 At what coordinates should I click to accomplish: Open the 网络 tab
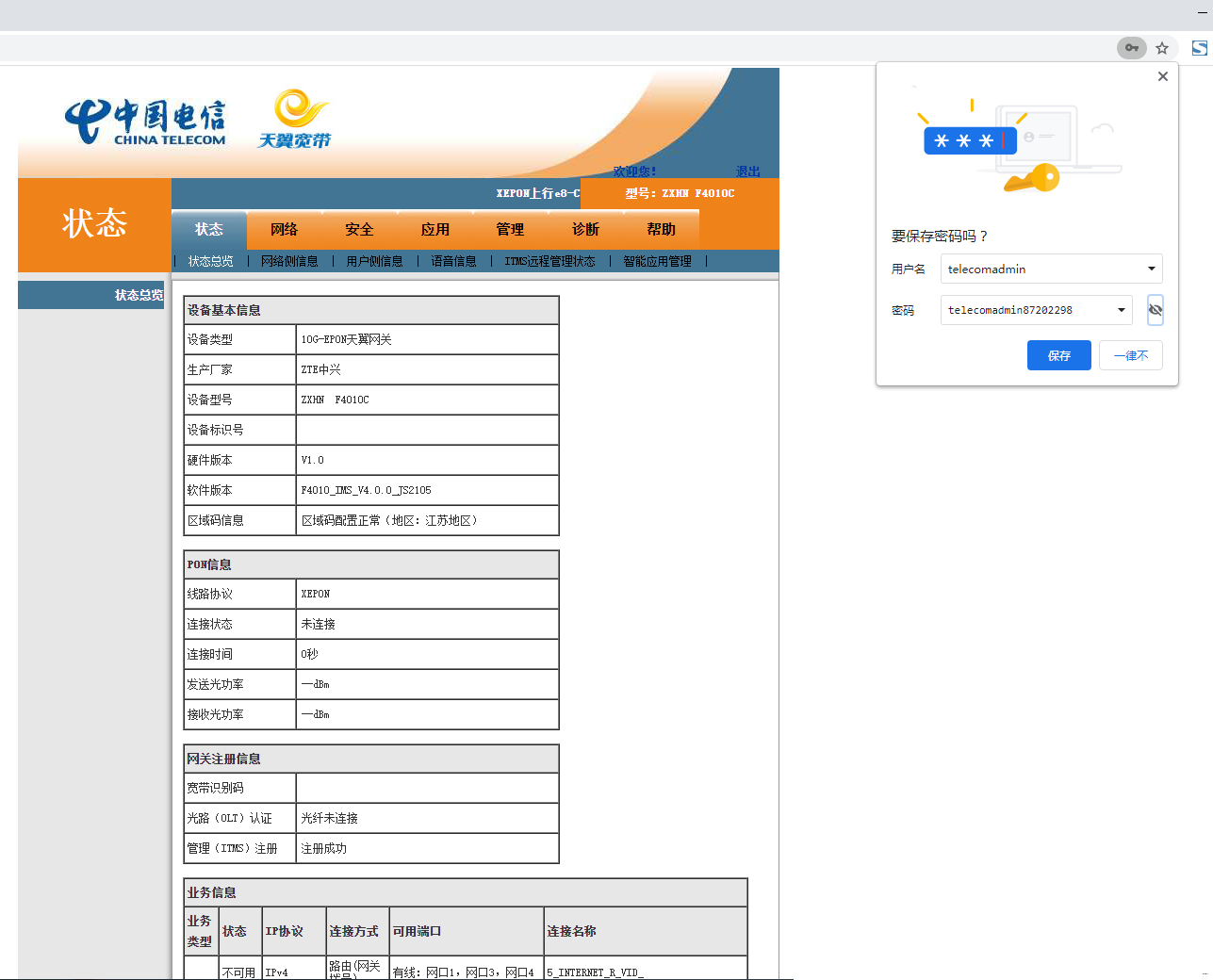[x=284, y=230]
